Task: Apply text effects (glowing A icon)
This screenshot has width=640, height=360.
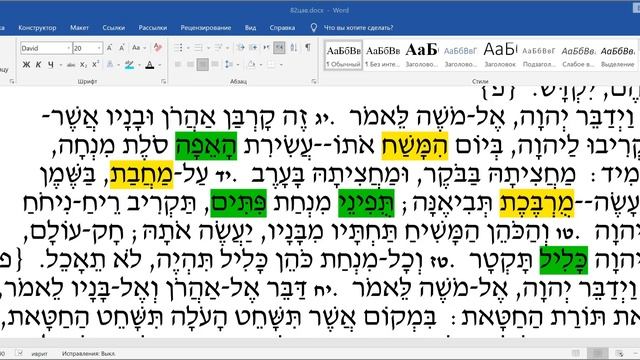Action: [110, 64]
